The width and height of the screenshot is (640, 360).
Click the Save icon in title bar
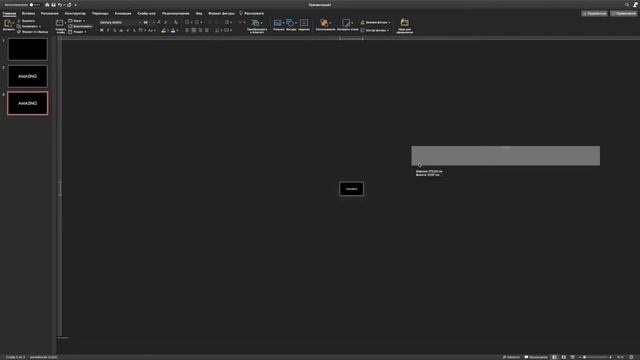pyautogui.click(x=53, y=5)
